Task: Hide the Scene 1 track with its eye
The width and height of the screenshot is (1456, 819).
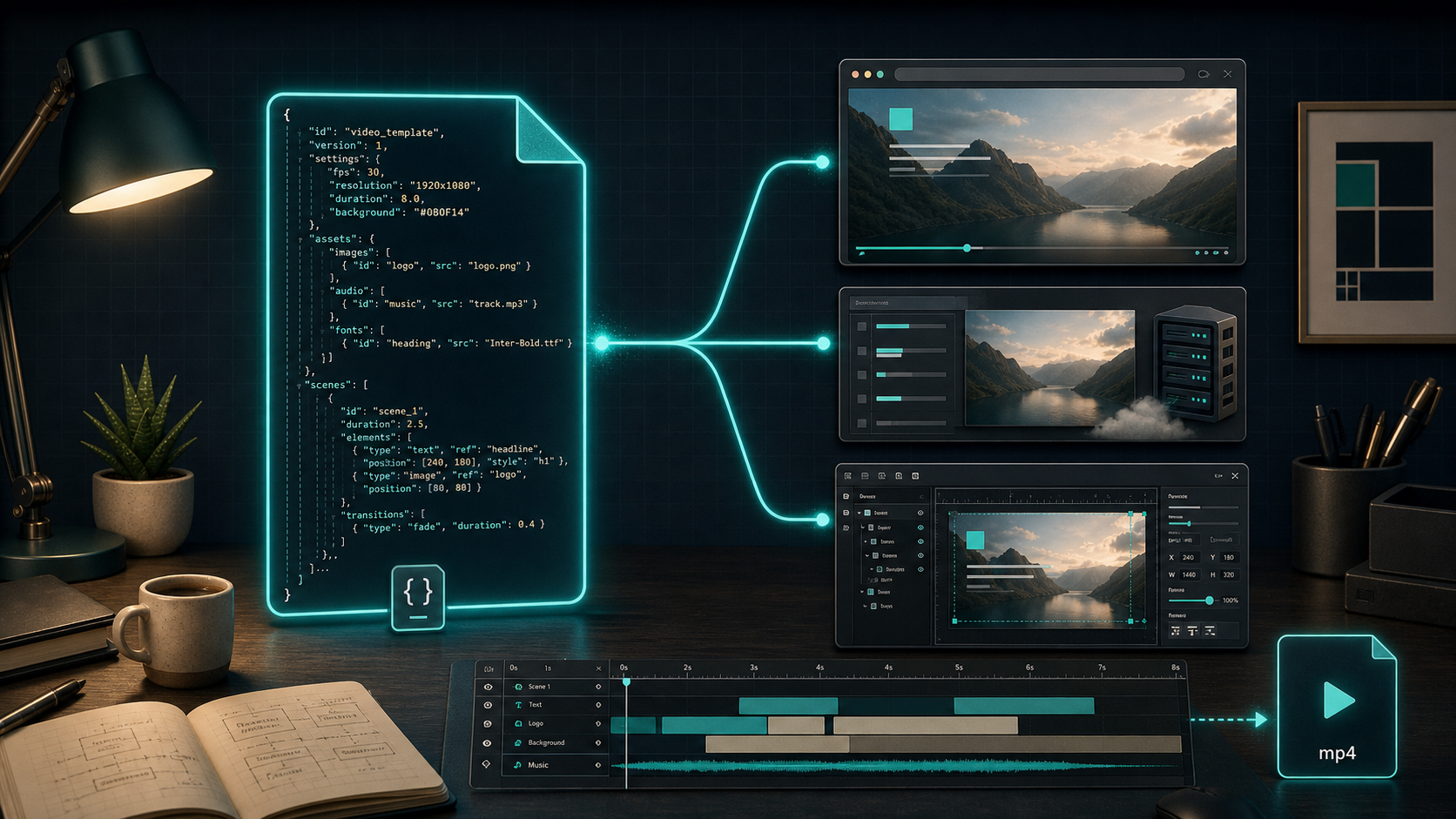Action: 488,687
